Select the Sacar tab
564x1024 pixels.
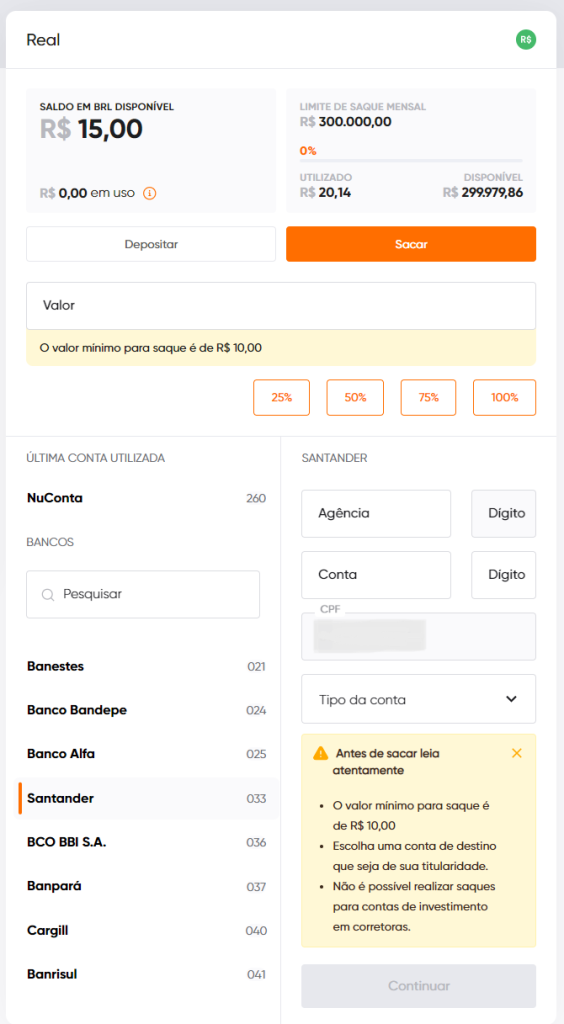411,244
